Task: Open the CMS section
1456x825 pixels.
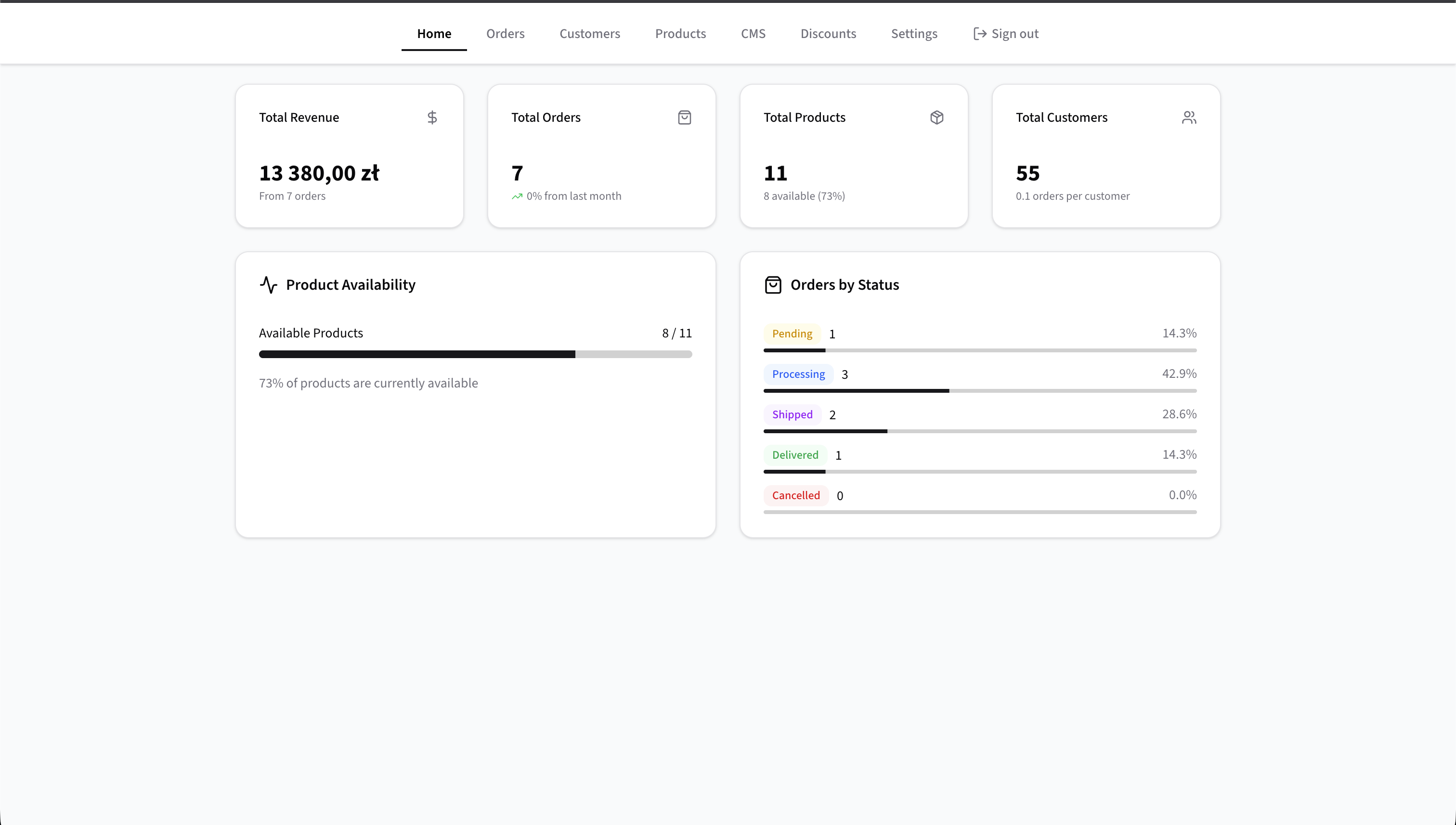Action: [753, 34]
